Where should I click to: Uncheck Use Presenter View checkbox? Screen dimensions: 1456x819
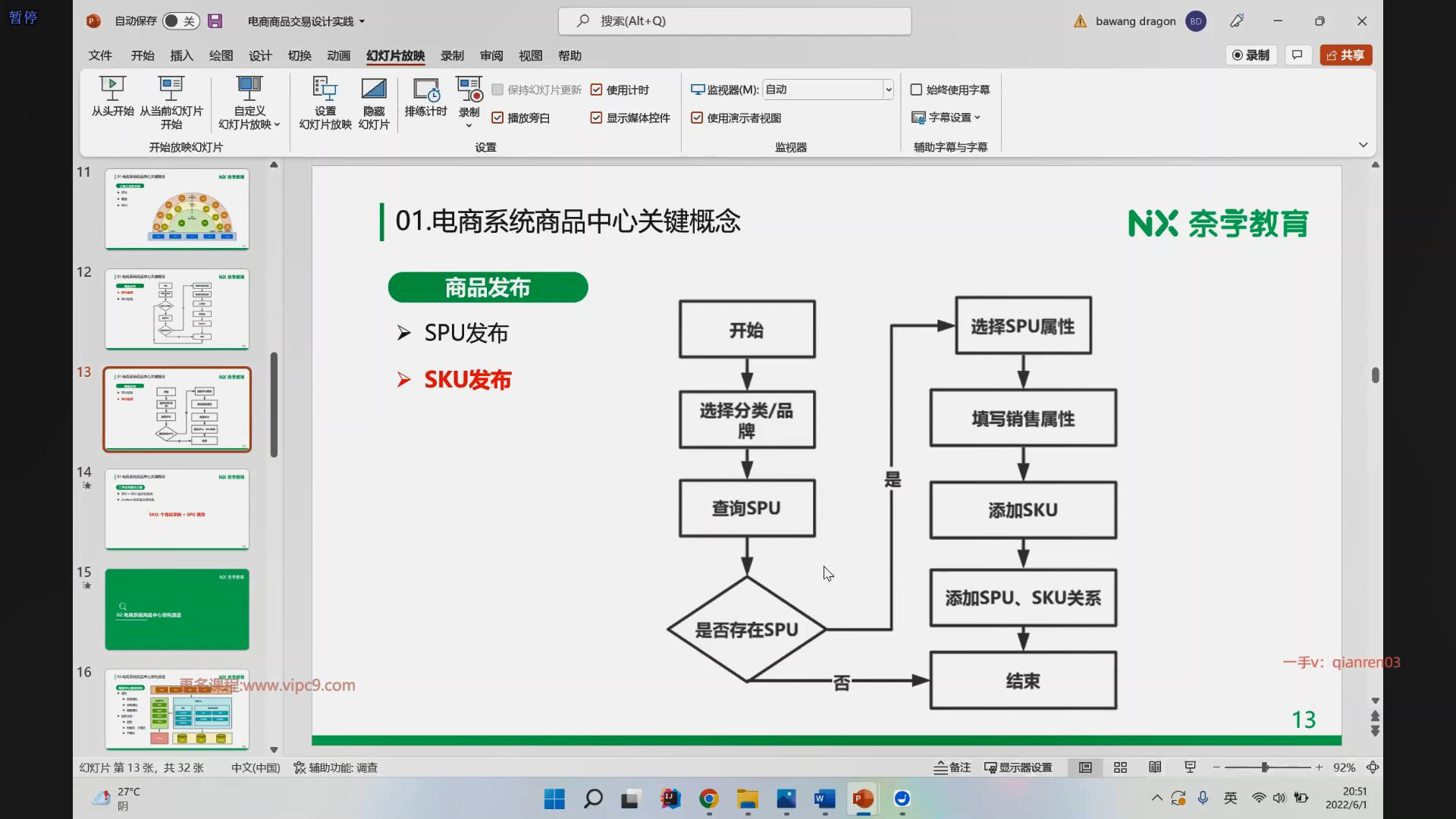click(697, 118)
